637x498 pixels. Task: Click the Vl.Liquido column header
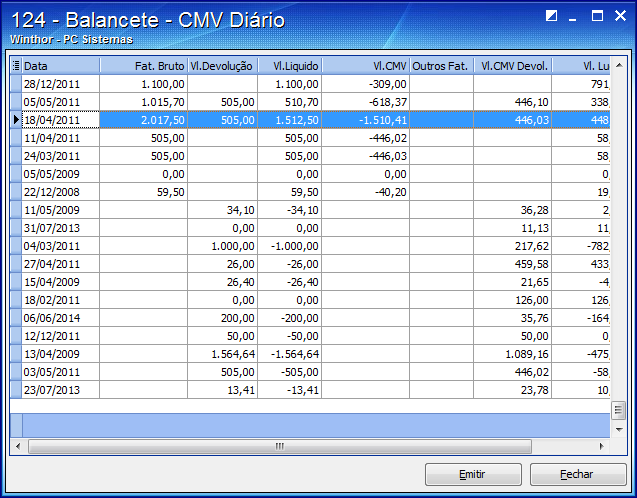pyautogui.click(x=290, y=66)
